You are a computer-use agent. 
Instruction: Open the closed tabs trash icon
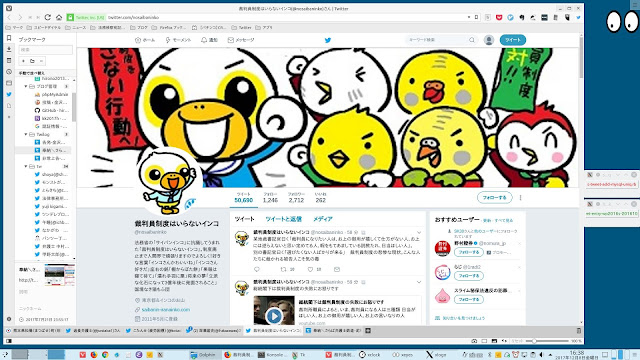(578, 331)
